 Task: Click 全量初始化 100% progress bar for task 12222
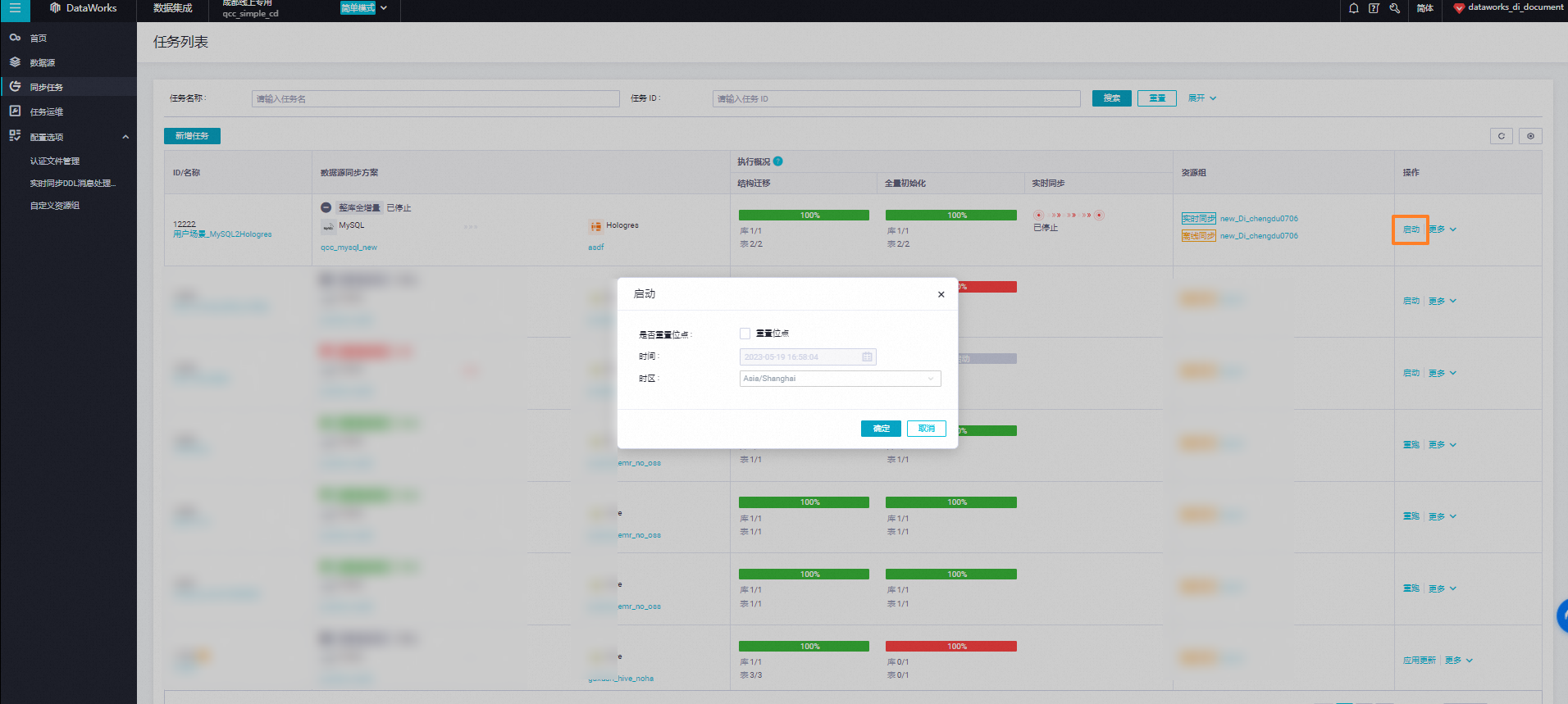[x=951, y=216]
